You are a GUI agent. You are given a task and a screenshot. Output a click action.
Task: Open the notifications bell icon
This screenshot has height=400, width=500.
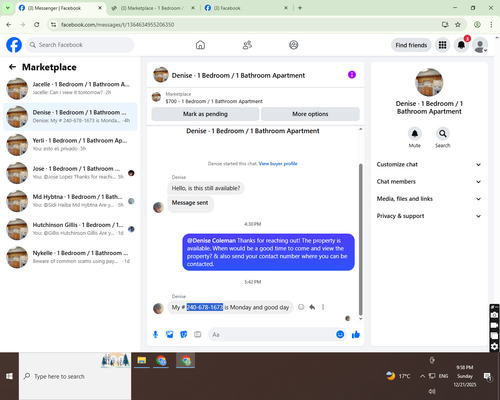click(461, 45)
